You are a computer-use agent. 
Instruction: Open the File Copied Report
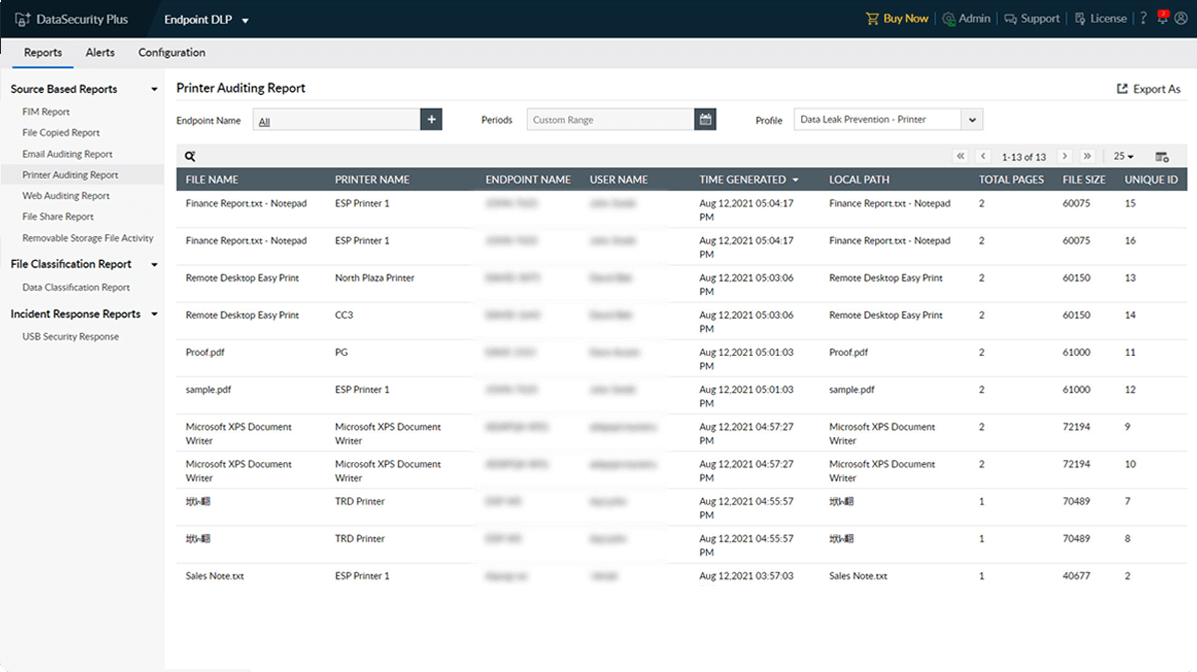point(61,133)
